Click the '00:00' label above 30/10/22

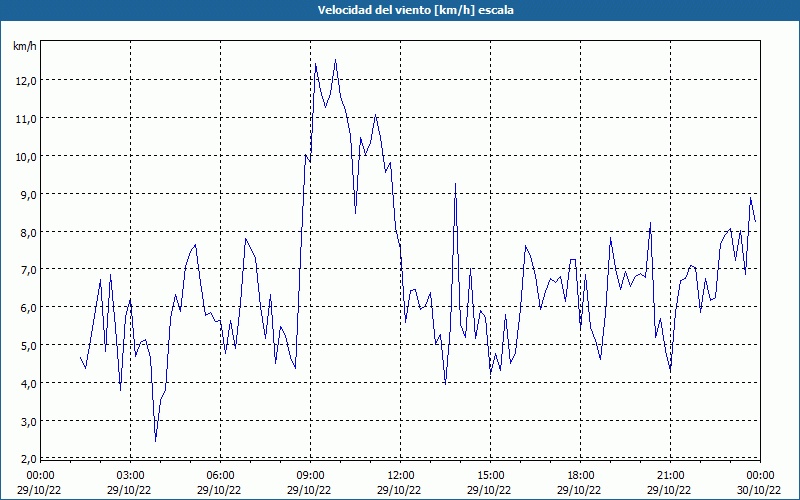pos(761,476)
